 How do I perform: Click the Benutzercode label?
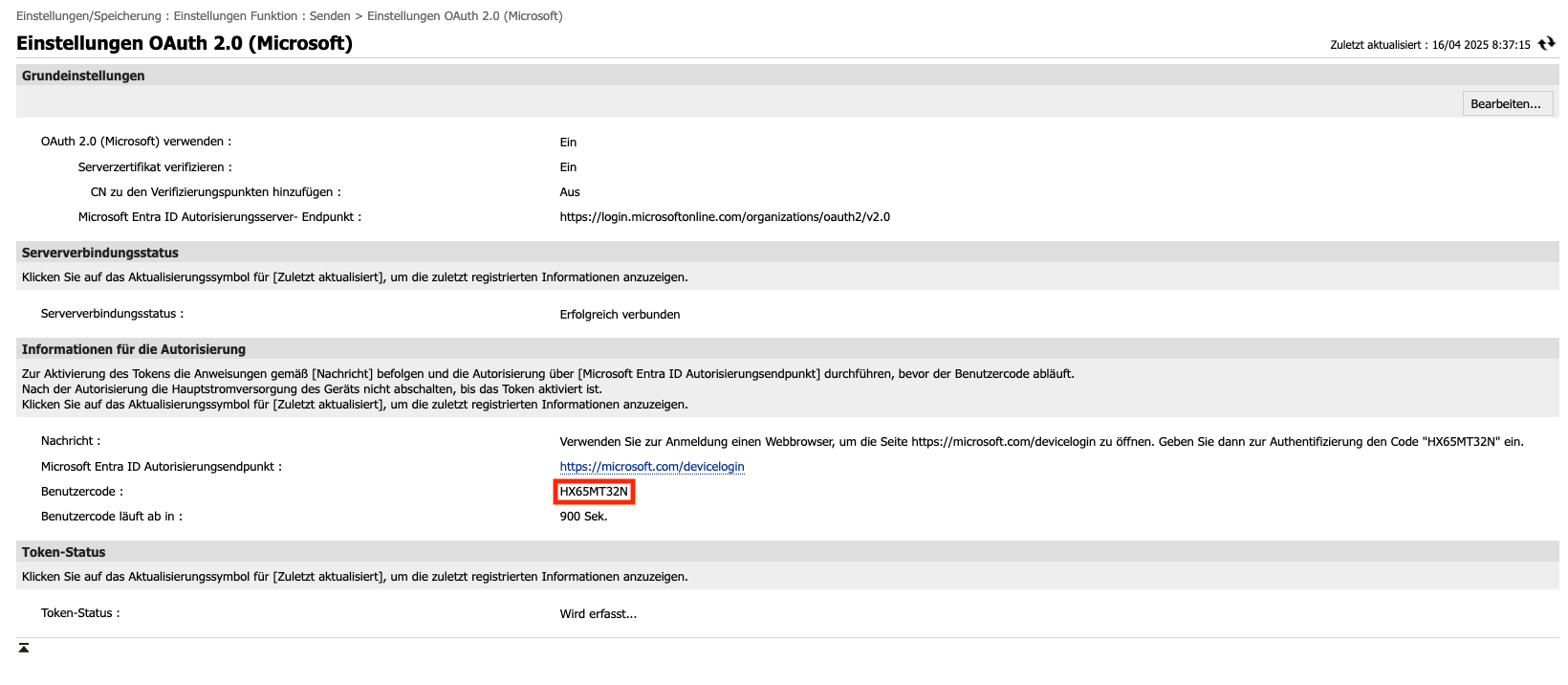tap(82, 492)
